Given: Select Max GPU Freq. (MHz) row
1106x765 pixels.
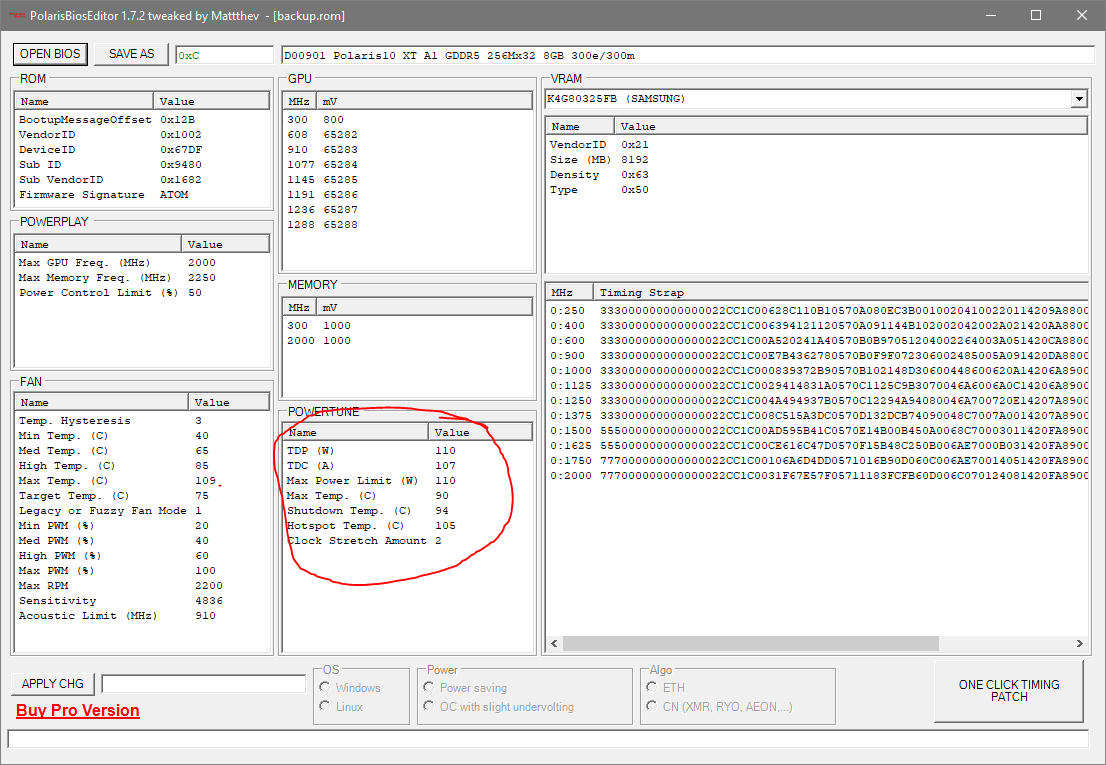Looking at the screenshot, I should pos(142,263).
